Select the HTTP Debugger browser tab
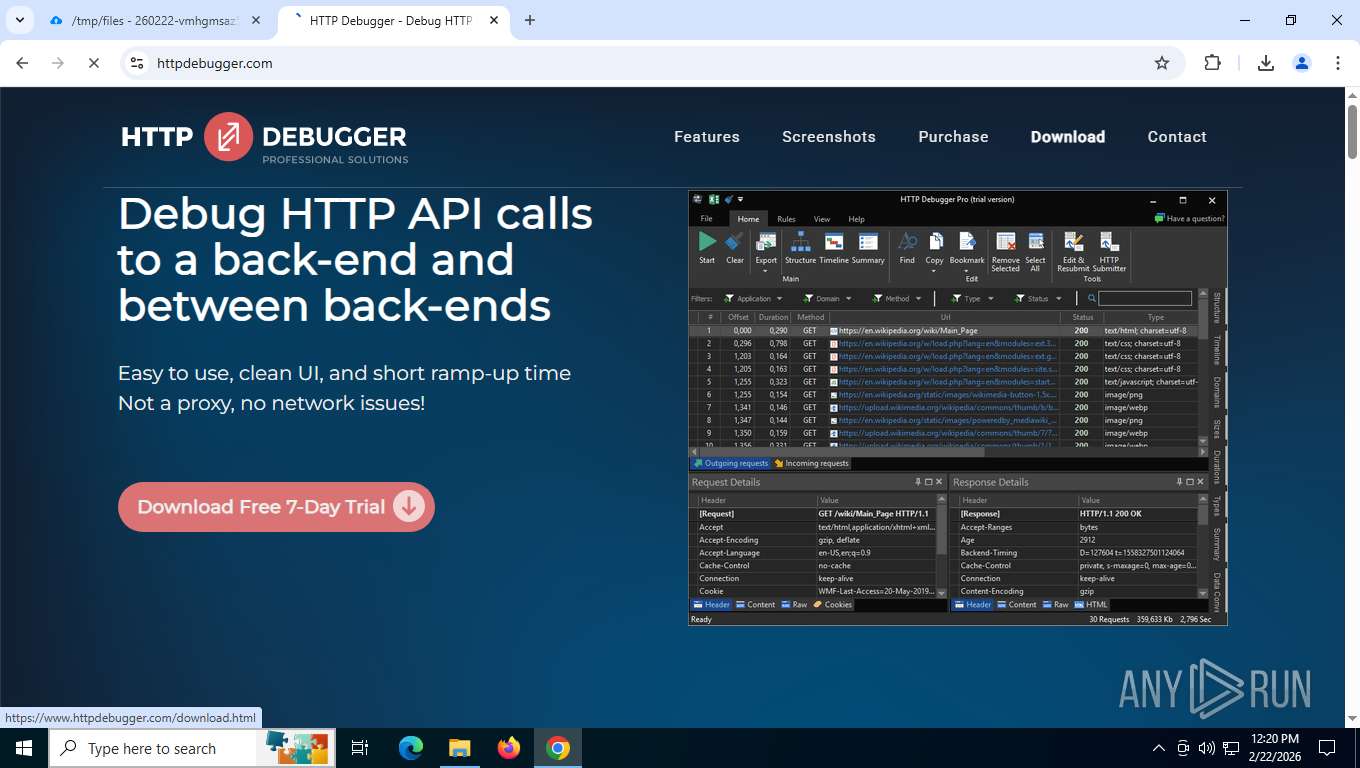Image resolution: width=1360 pixels, height=768 pixels. click(390, 20)
